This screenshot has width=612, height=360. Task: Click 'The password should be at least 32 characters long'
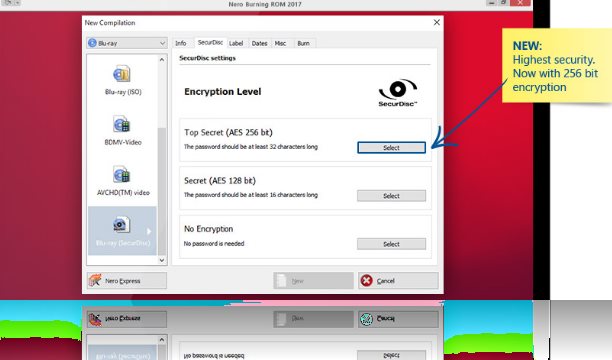point(251,147)
